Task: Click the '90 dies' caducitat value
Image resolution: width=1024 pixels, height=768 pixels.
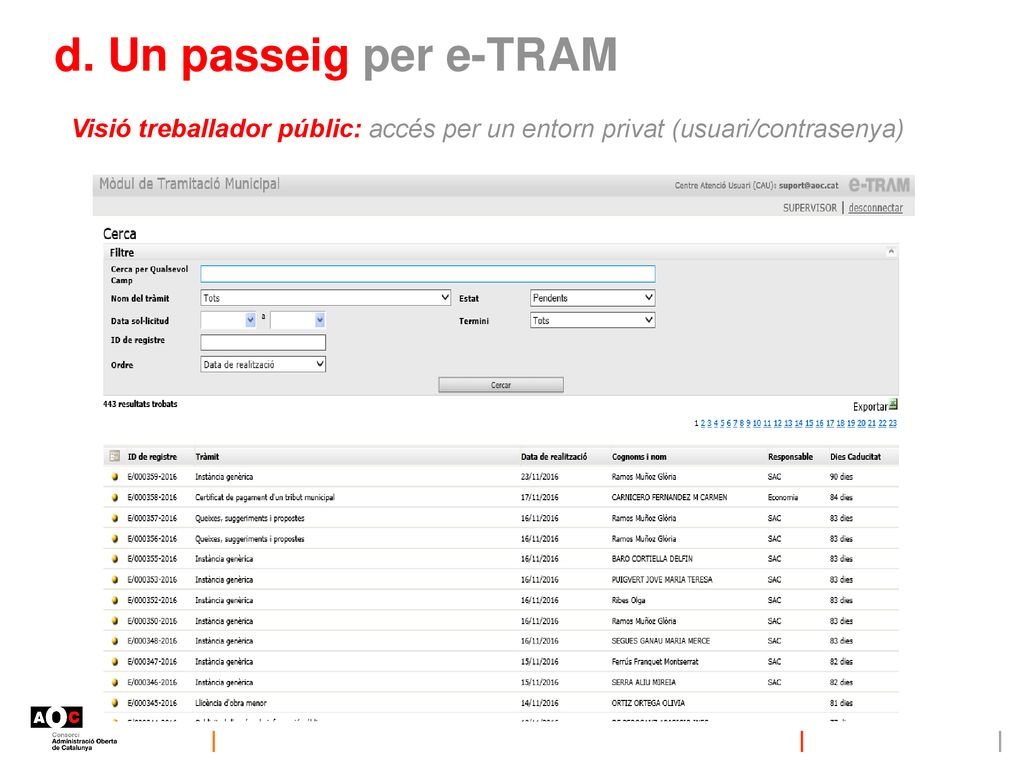Action: 841,477
